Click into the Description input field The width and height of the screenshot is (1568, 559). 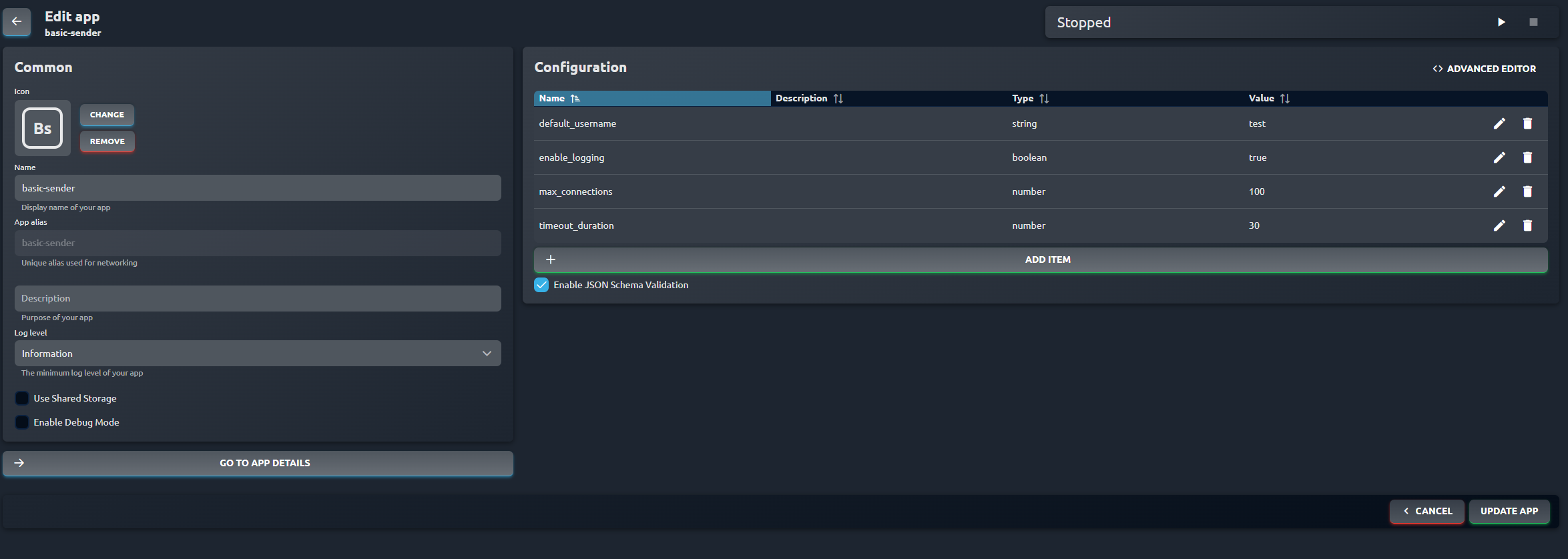(258, 298)
